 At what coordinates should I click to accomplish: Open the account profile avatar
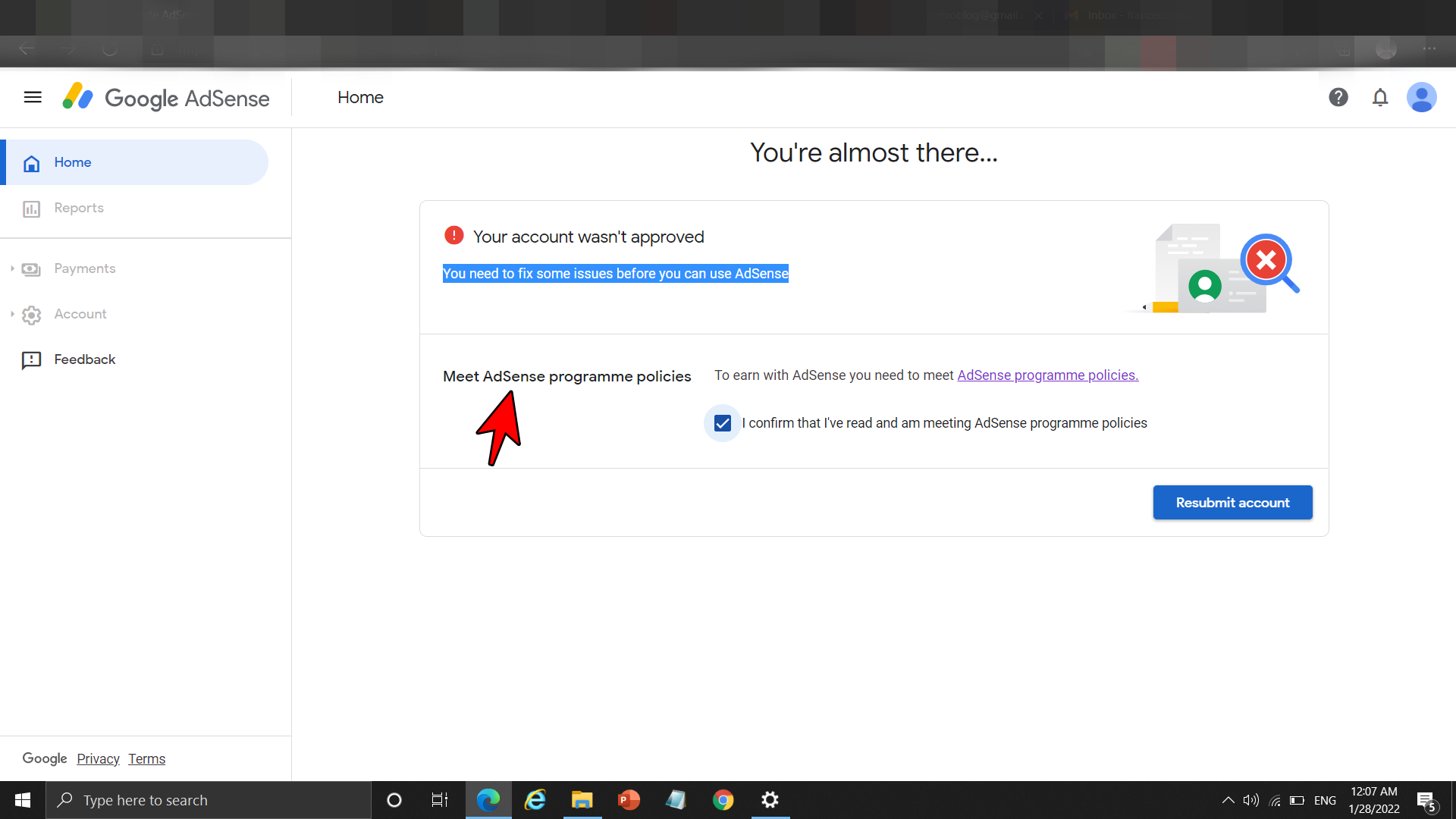click(1422, 97)
